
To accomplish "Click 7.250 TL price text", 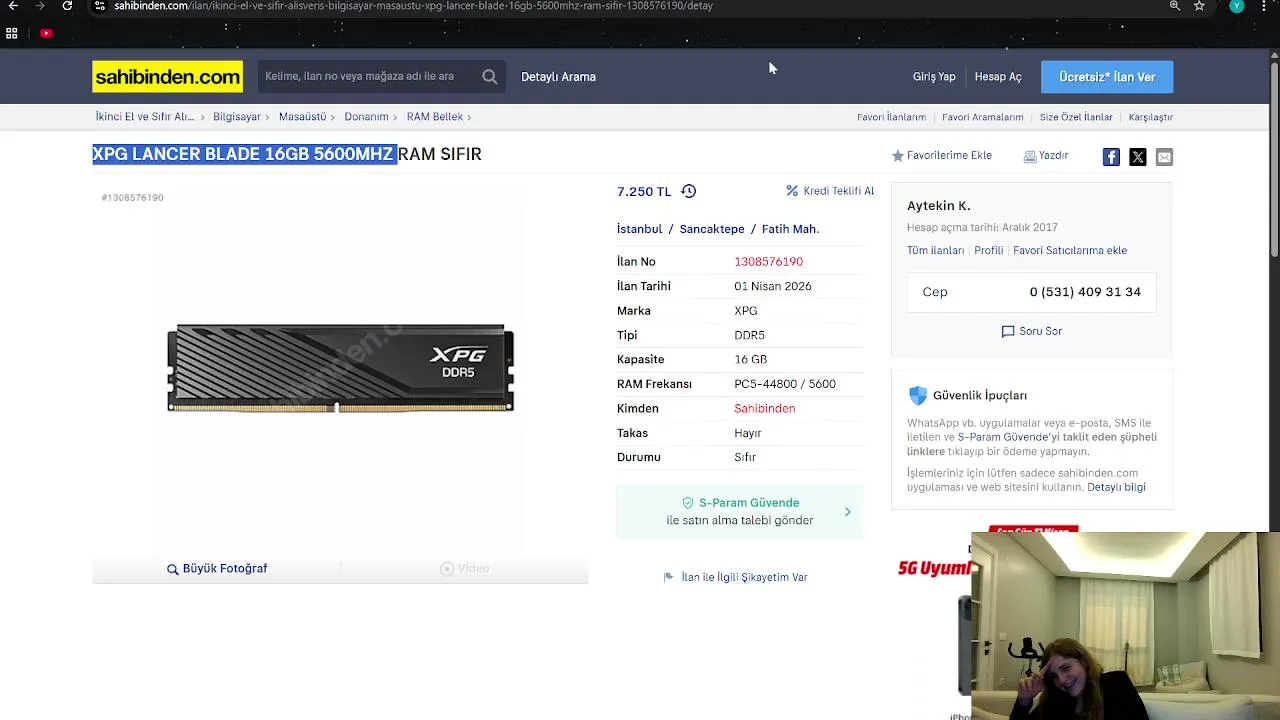I will tap(644, 192).
